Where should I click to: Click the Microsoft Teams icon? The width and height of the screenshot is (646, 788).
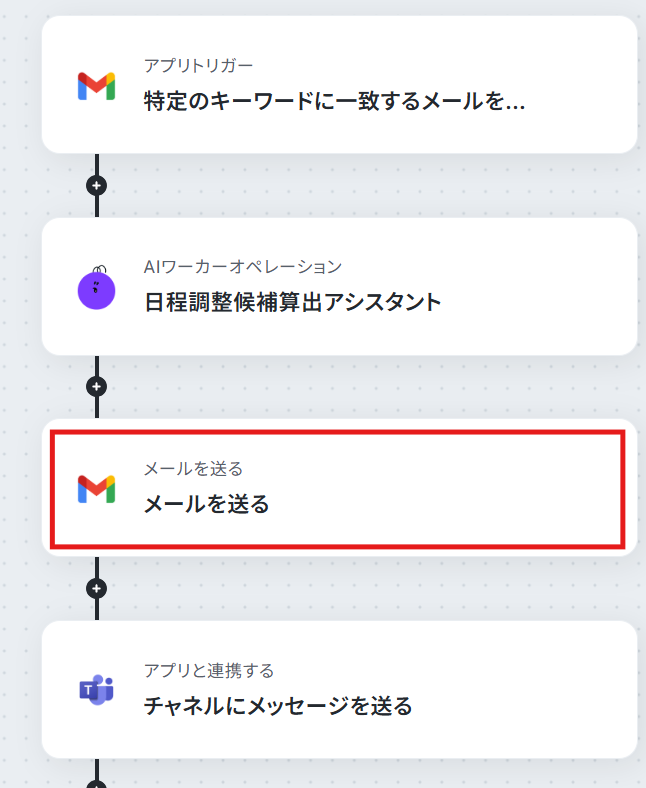point(97,690)
